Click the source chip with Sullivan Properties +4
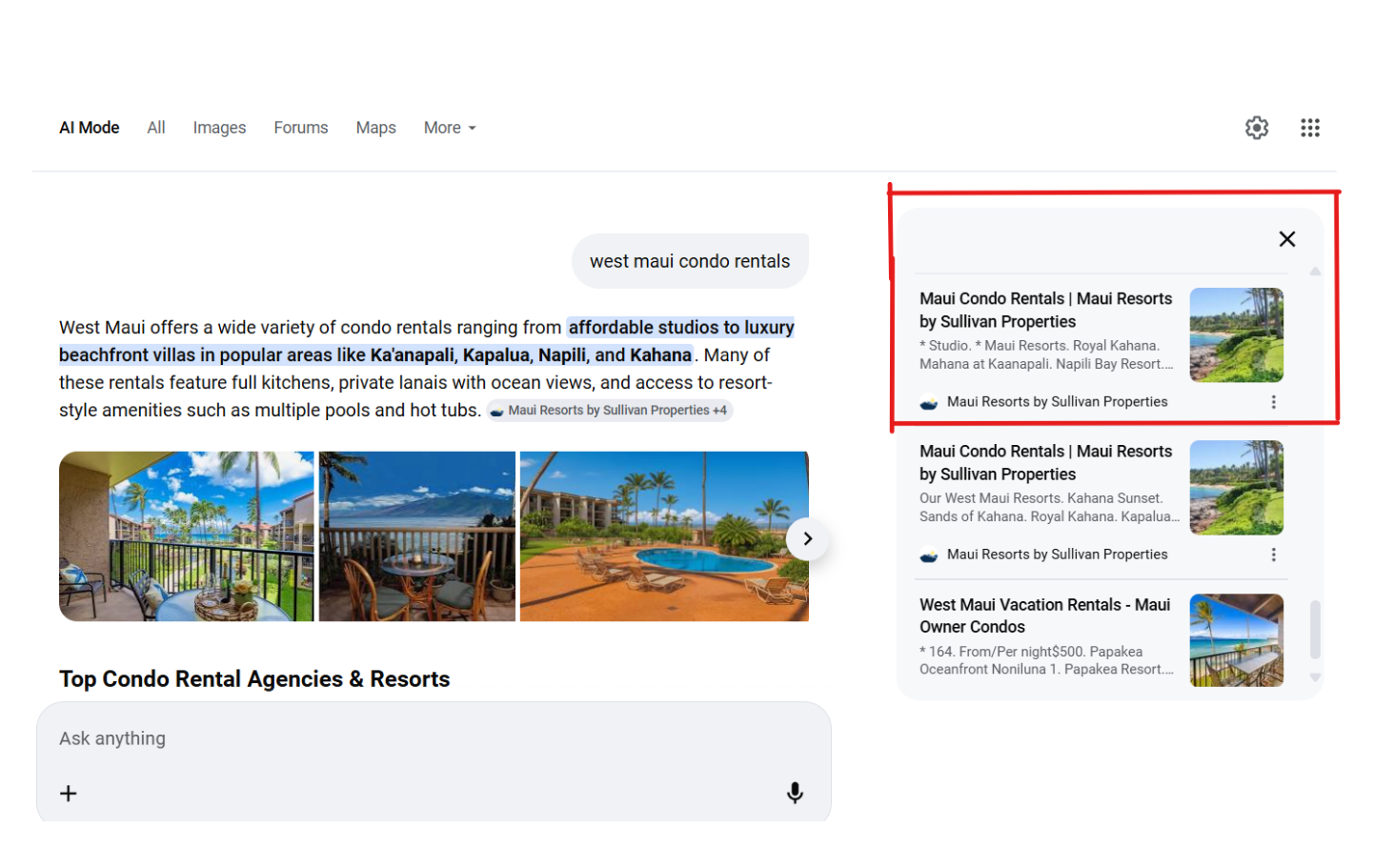The width and height of the screenshot is (1374, 868). click(x=610, y=411)
